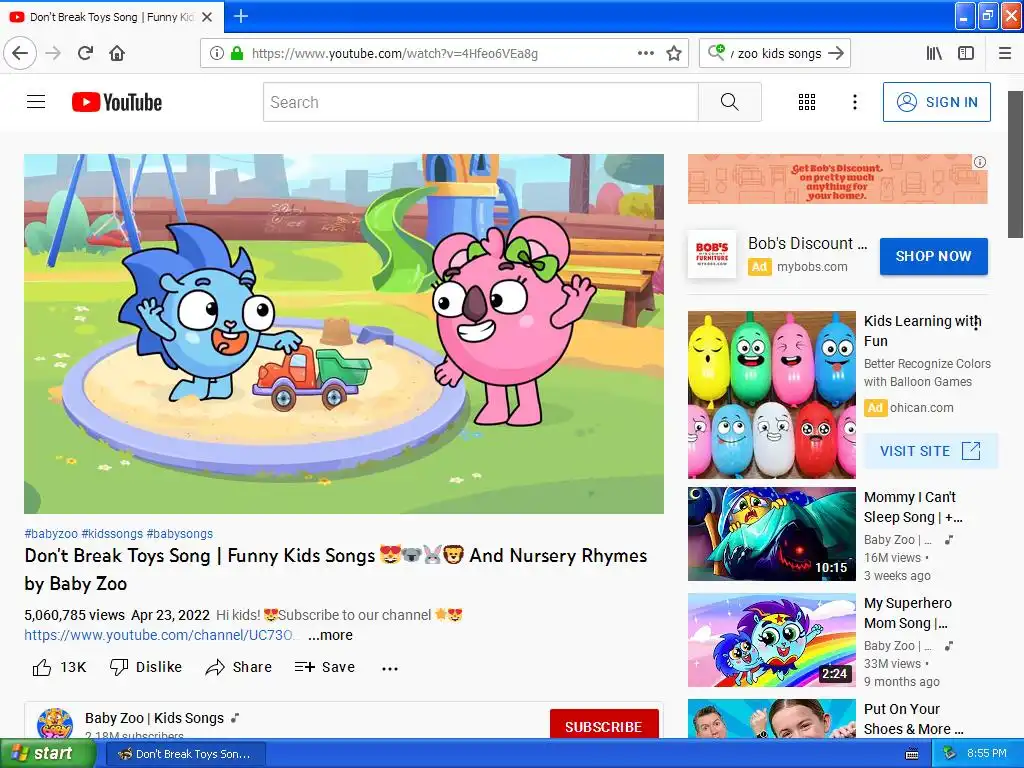Open Mommy I Can't Sleep Song title

pos(912,507)
